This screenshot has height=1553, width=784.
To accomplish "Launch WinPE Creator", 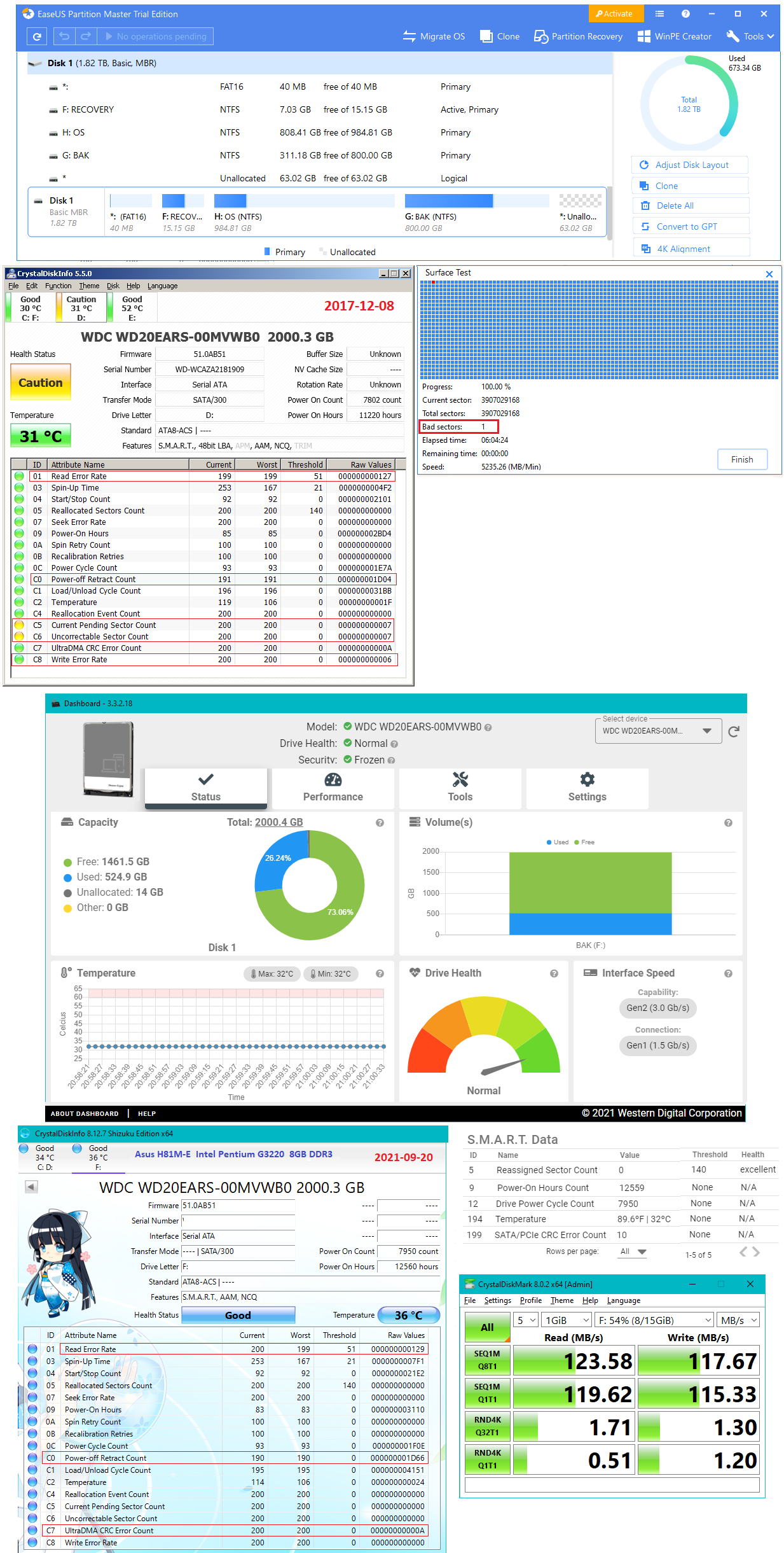I will coord(675,36).
